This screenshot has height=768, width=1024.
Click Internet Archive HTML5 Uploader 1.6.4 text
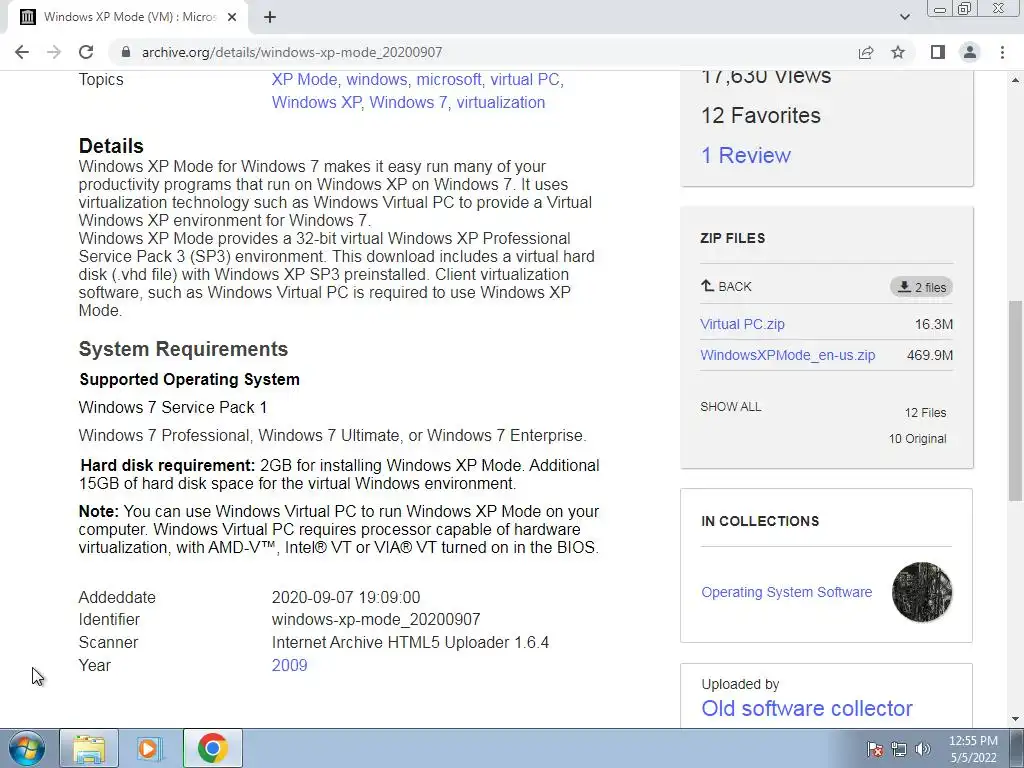click(410, 643)
